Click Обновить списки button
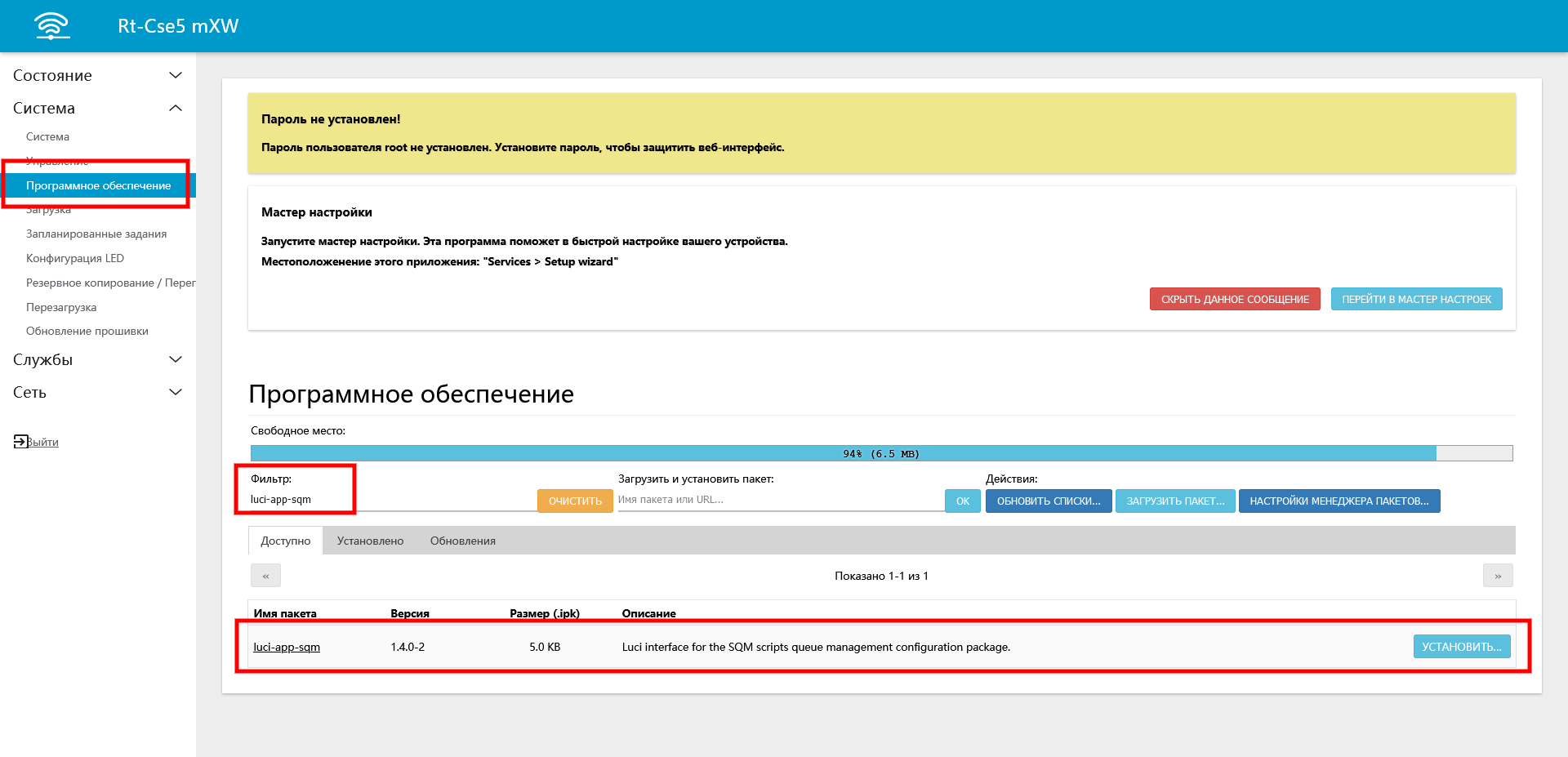Image resolution: width=1568 pixels, height=757 pixels. (x=1049, y=501)
